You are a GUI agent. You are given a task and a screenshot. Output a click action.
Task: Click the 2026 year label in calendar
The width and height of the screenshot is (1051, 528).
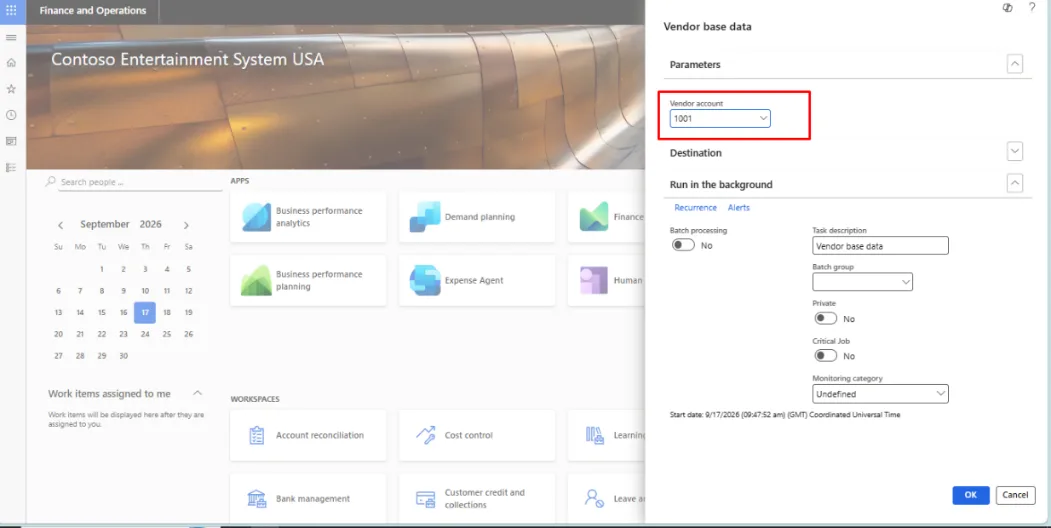point(151,224)
